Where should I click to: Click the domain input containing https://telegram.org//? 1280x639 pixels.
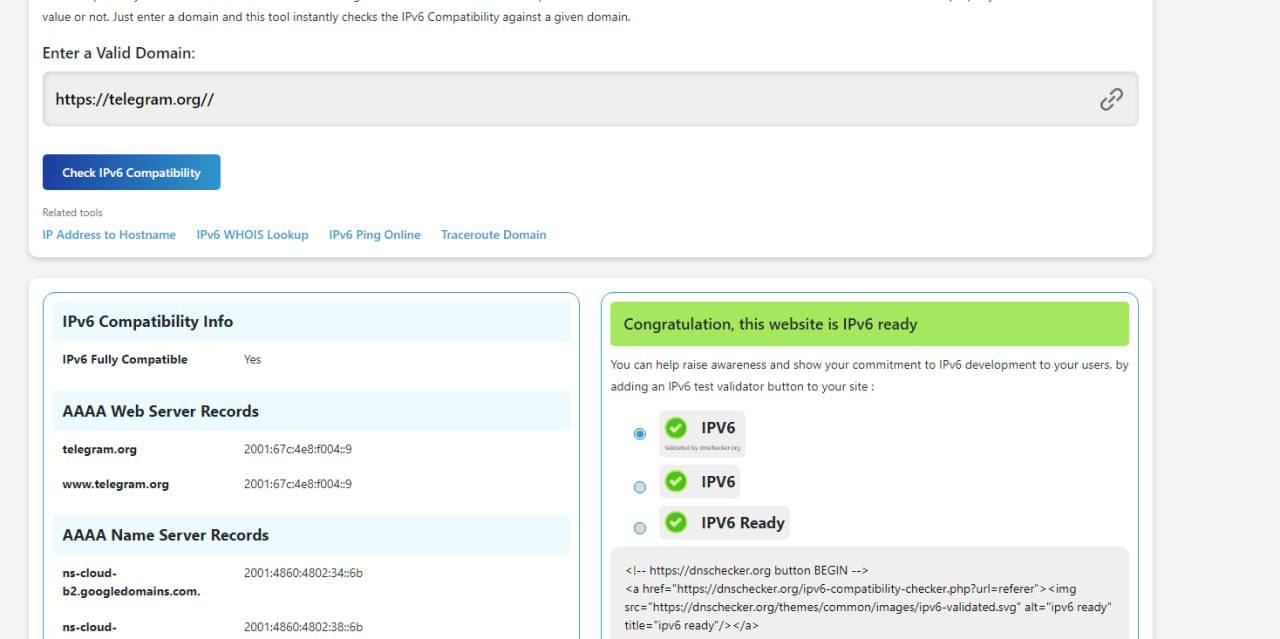point(590,99)
